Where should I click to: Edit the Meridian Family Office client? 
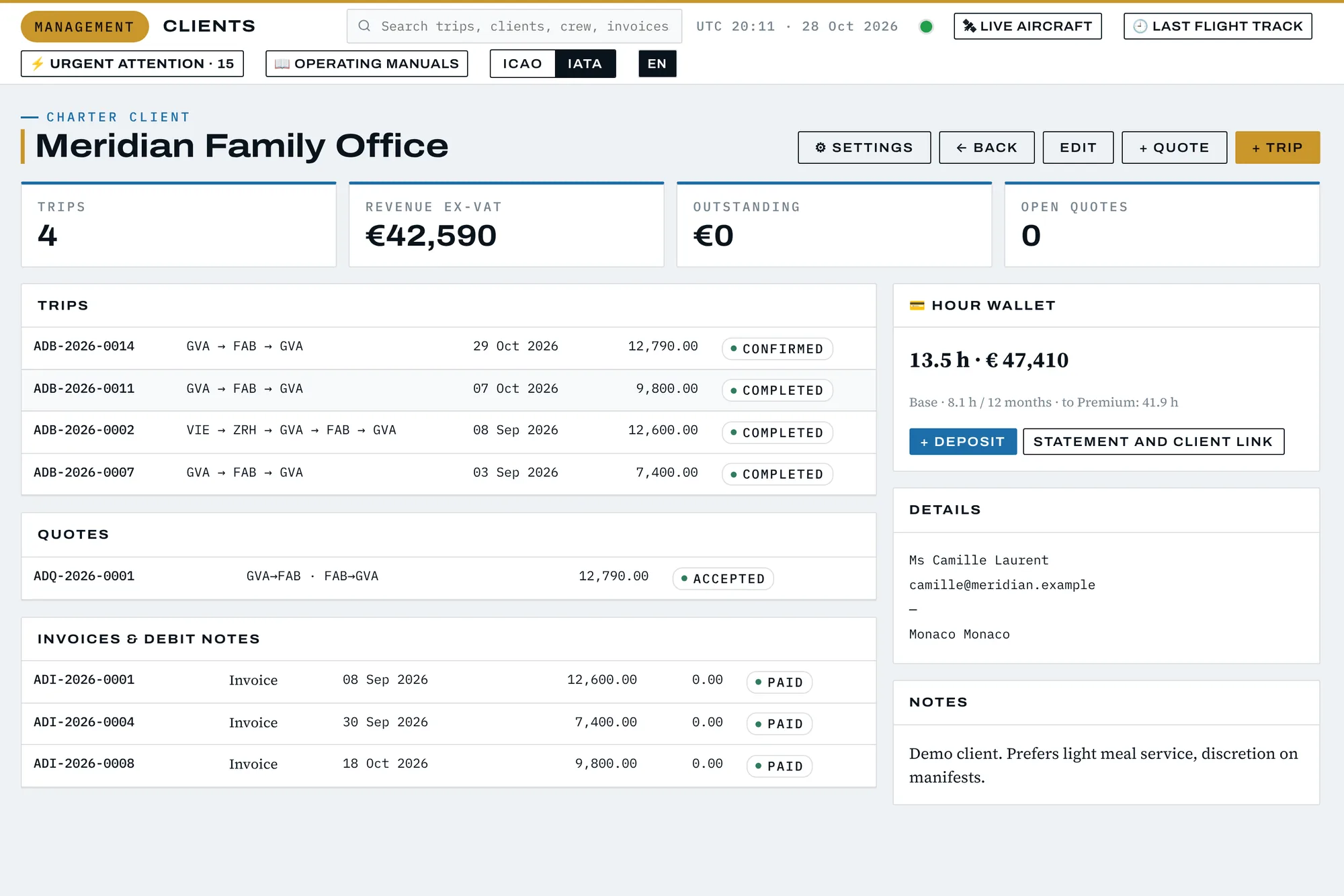tap(1078, 148)
